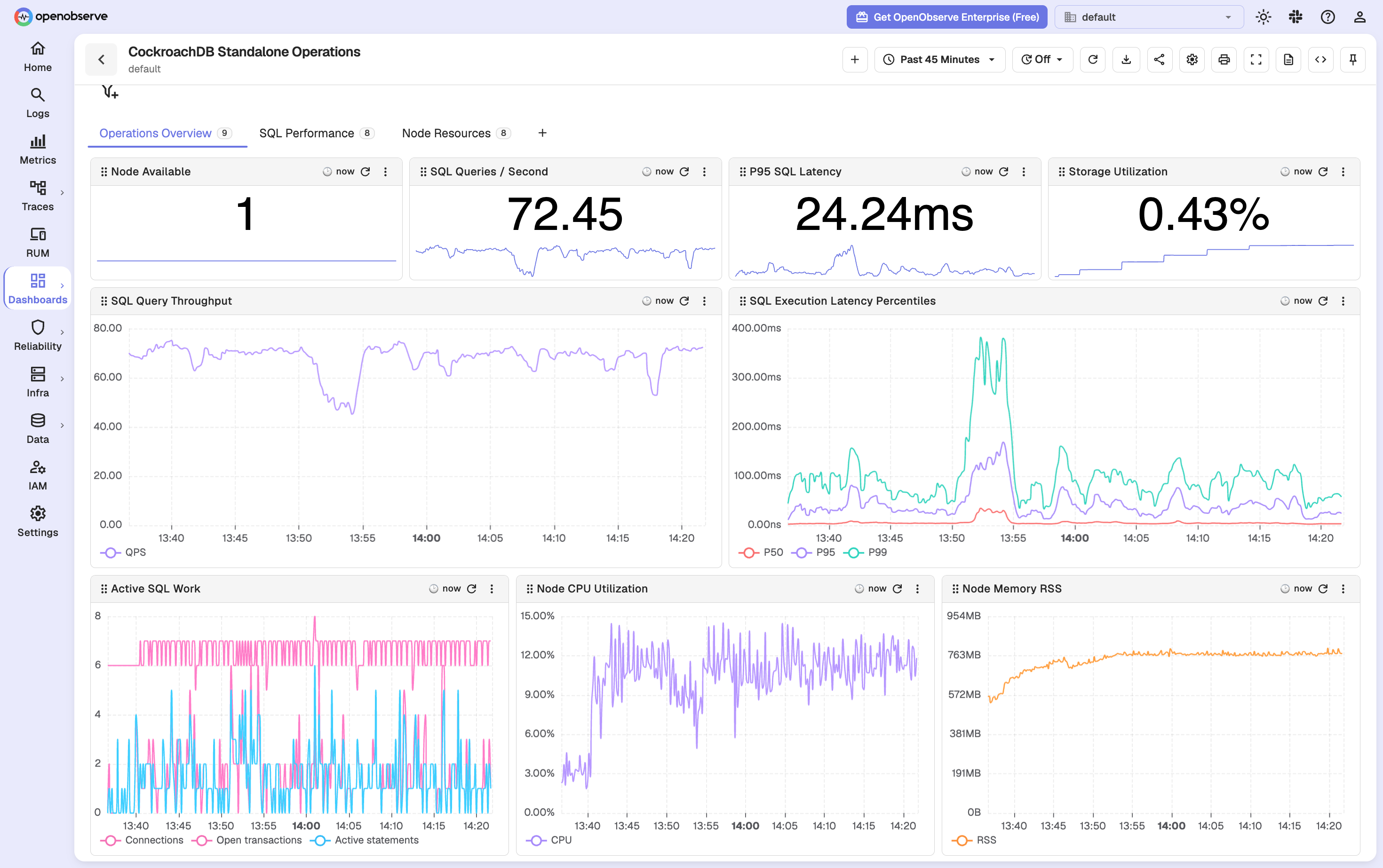This screenshot has height=868, width=1383.
Task: Toggle QPS series in legend
Action: (x=123, y=552)
